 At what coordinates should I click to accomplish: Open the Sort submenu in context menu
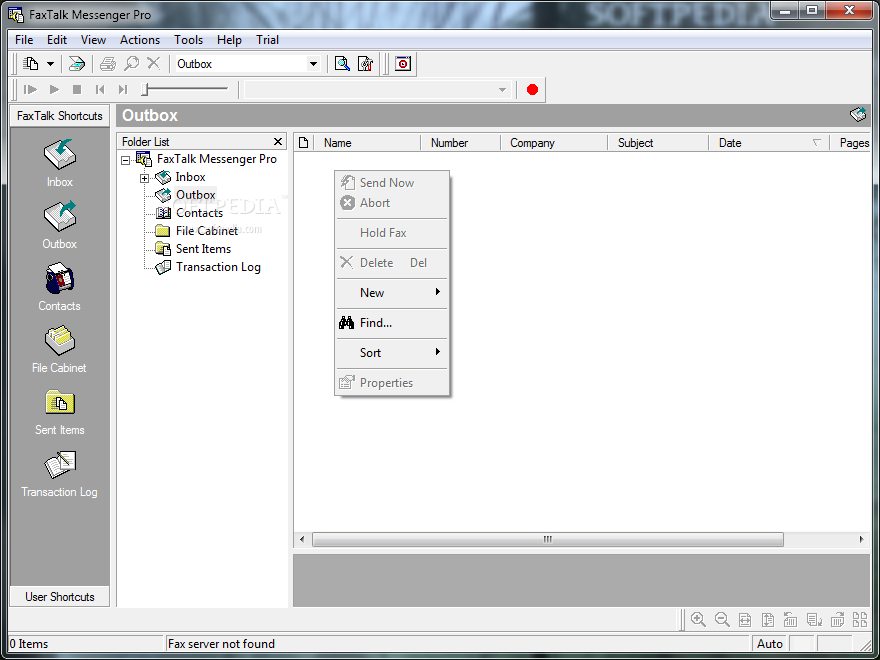(392, 352)
